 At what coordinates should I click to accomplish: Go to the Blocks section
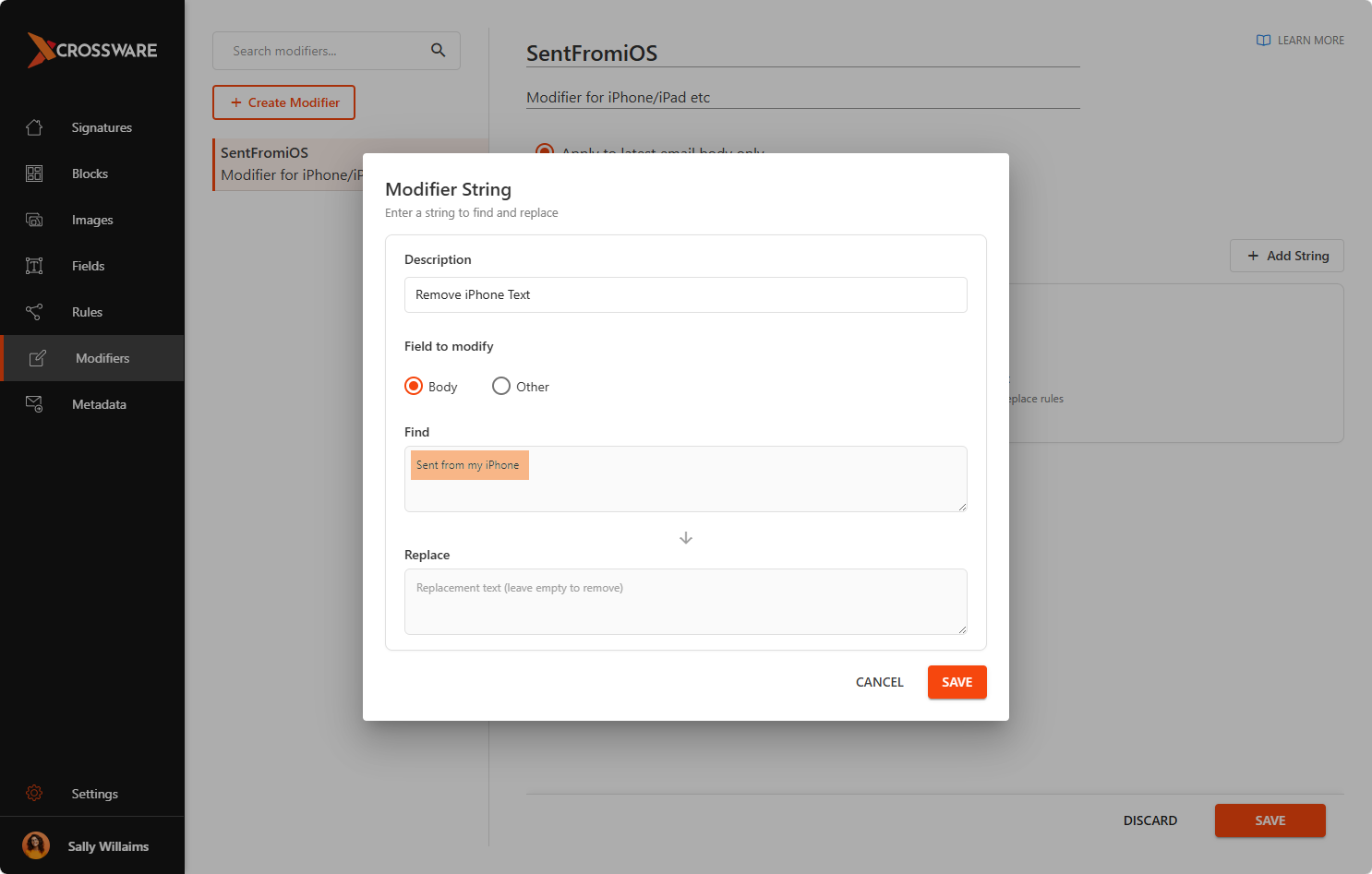pos(92,174)
